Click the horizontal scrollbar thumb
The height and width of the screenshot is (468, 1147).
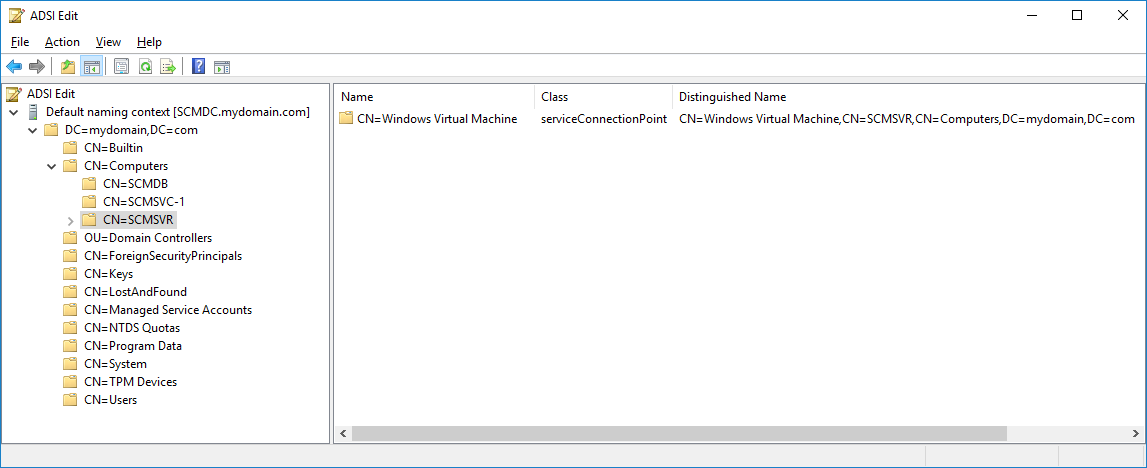(678, 434)
